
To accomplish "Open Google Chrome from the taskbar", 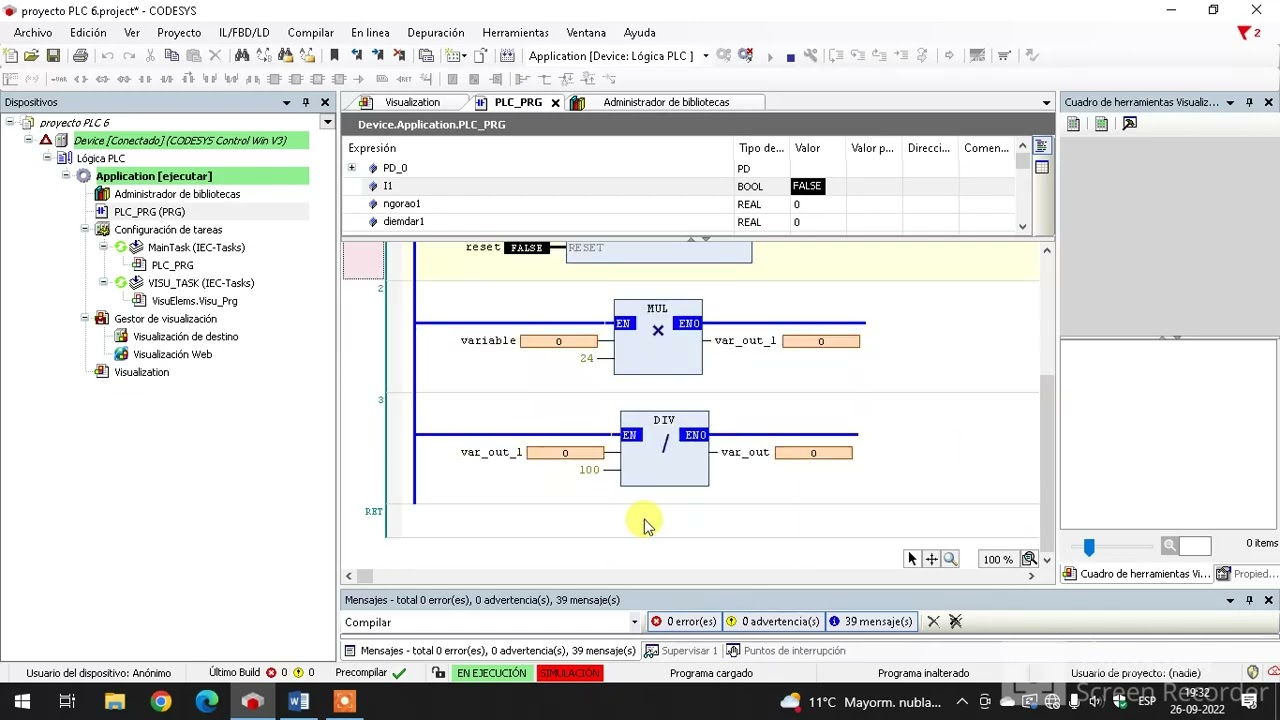I will tap(160, 701).
